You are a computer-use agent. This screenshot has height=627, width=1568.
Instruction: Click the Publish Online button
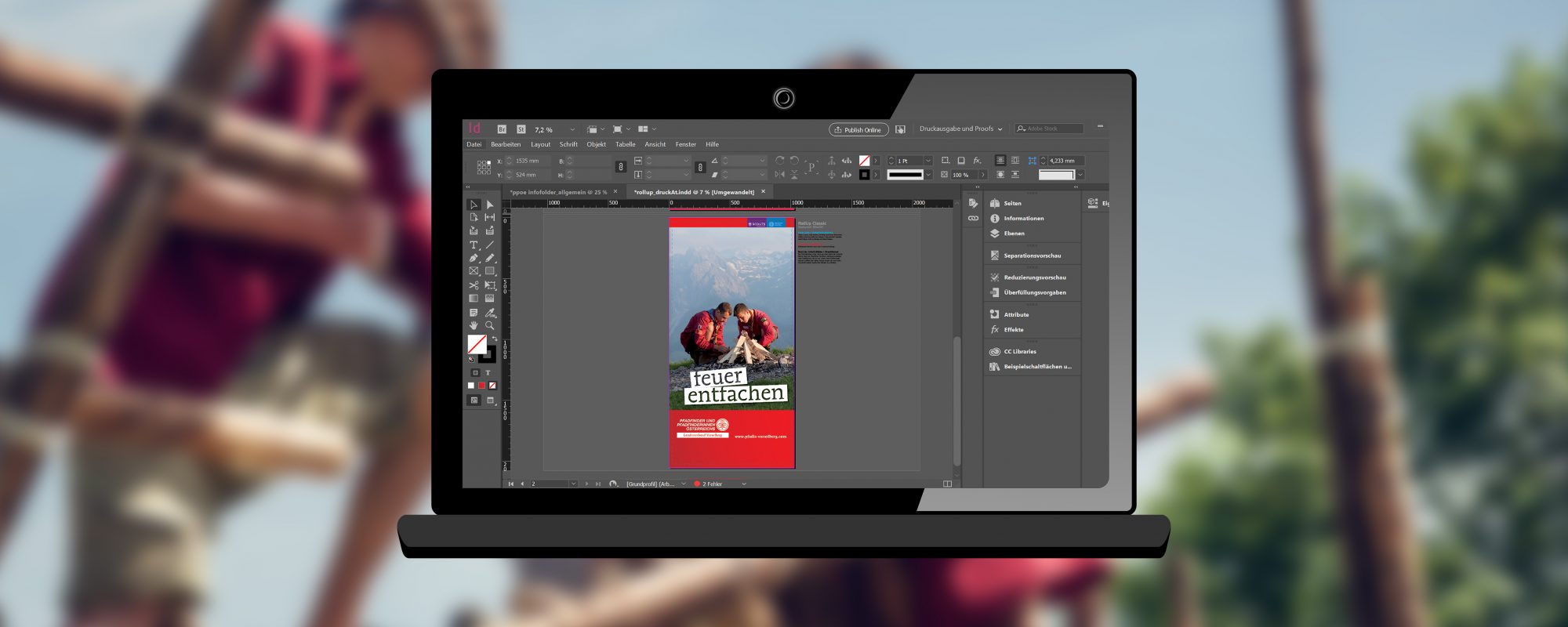click(858, 129)
